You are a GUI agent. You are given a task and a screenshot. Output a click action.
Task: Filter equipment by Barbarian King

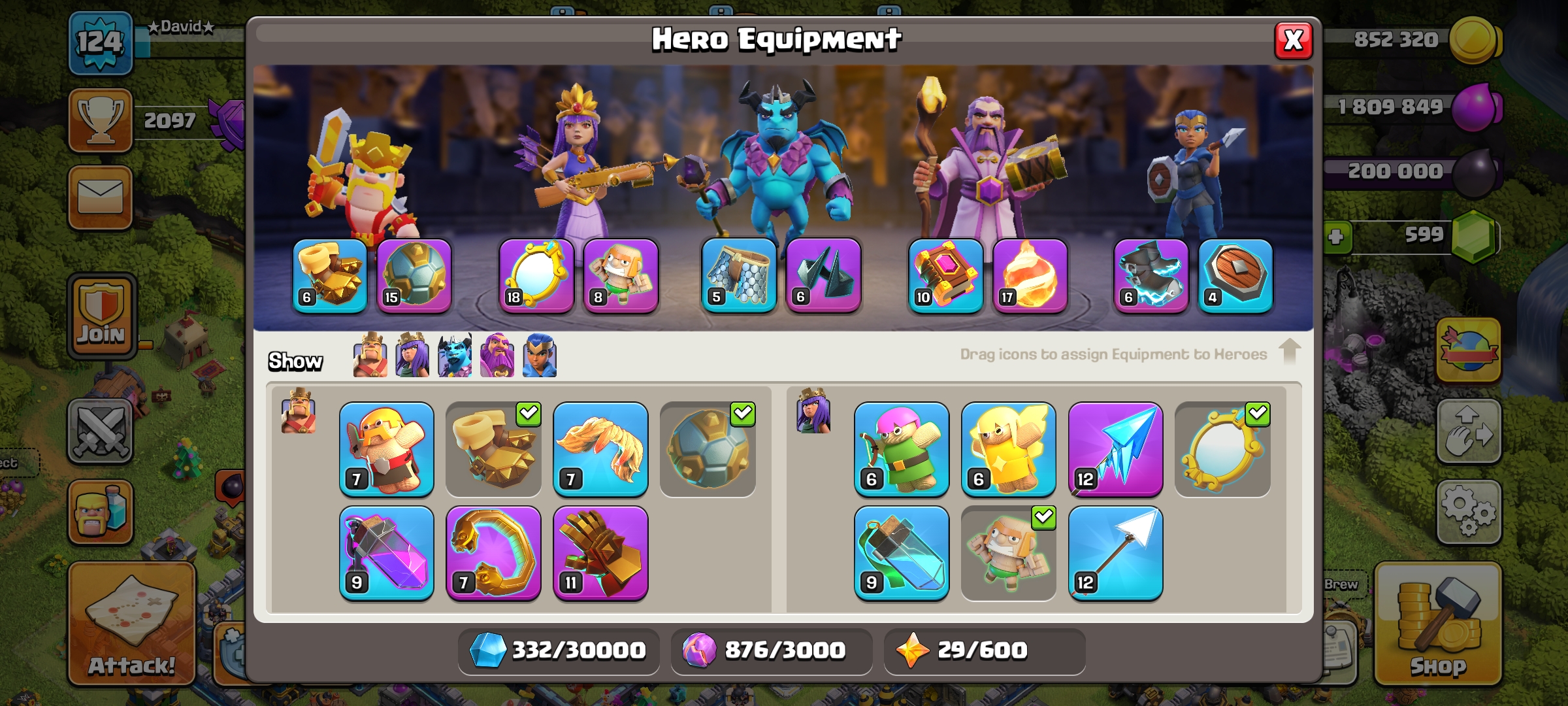pyautogui.click(x=370, y=355)
